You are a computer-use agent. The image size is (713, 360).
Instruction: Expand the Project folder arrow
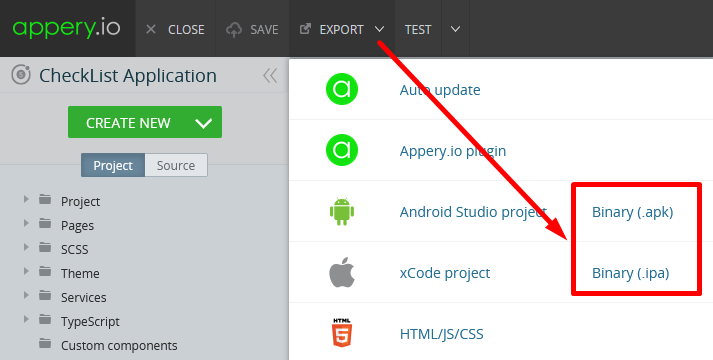tap(26, 200)
